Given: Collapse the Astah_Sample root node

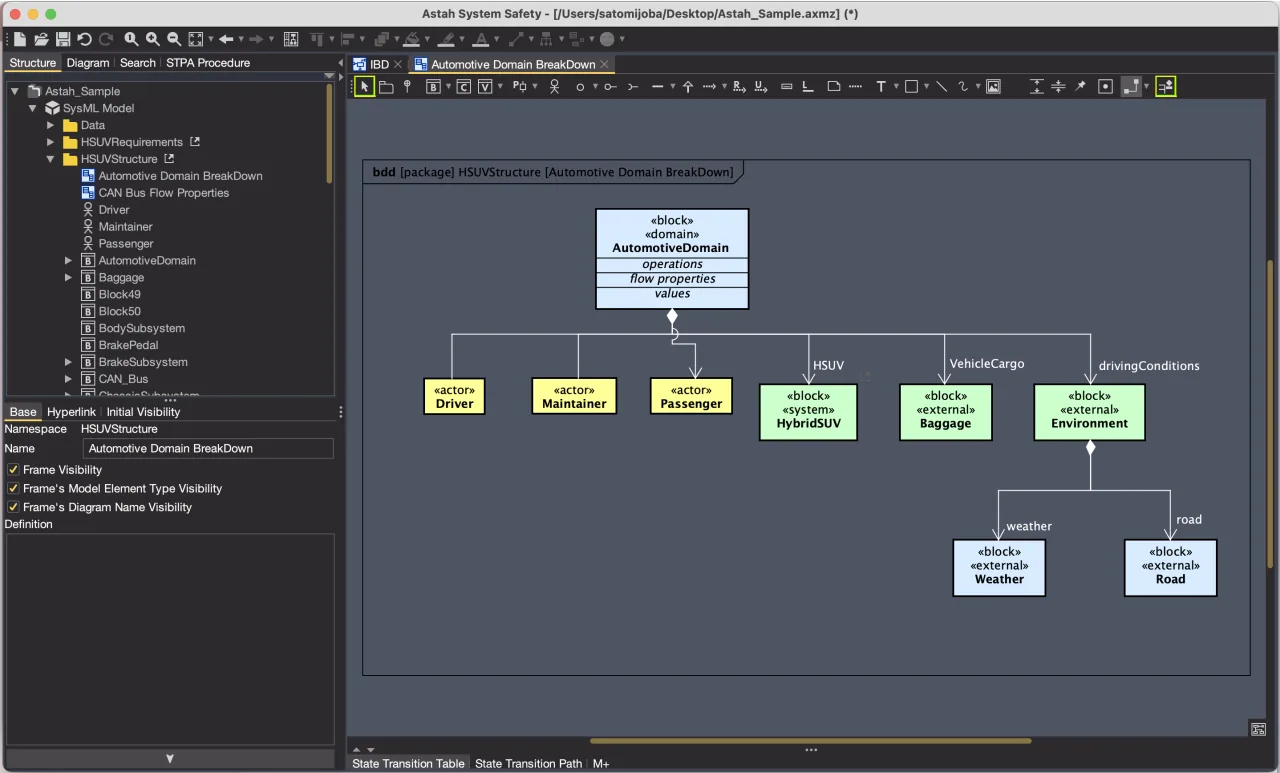Looking at the screenshot, I should 16,91.
